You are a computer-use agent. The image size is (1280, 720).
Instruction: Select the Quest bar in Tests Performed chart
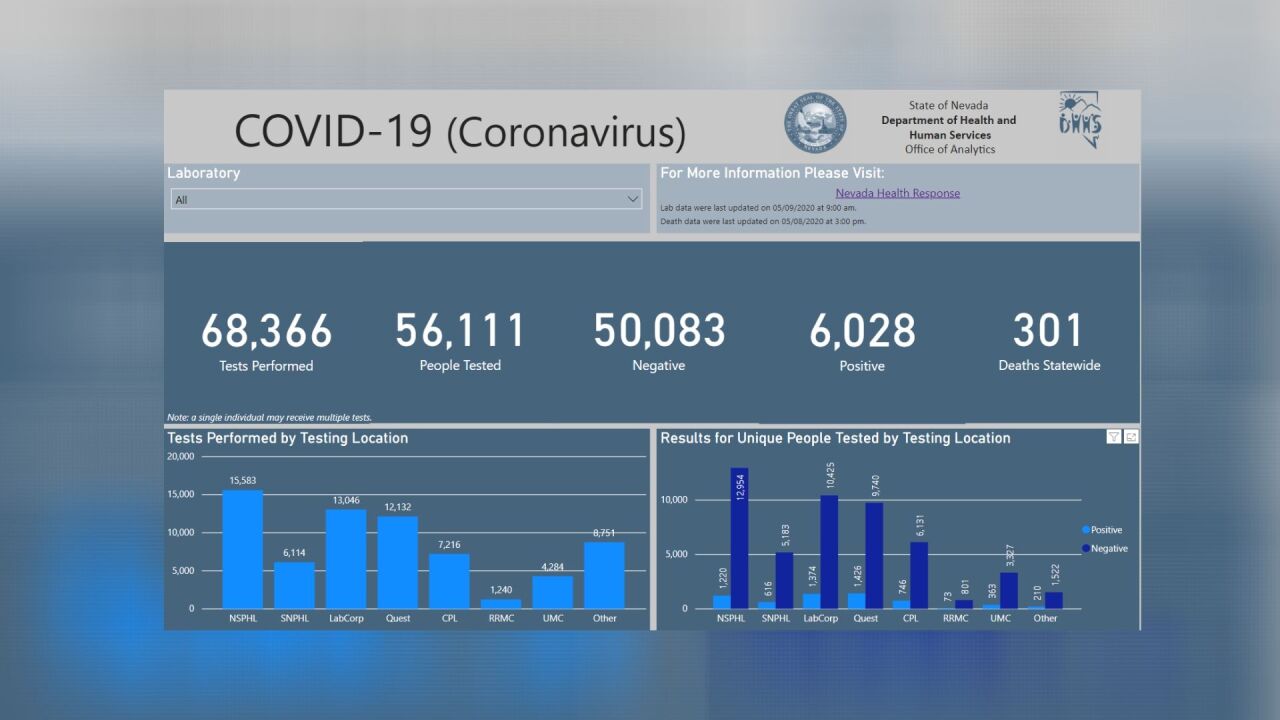coord(398,562)
